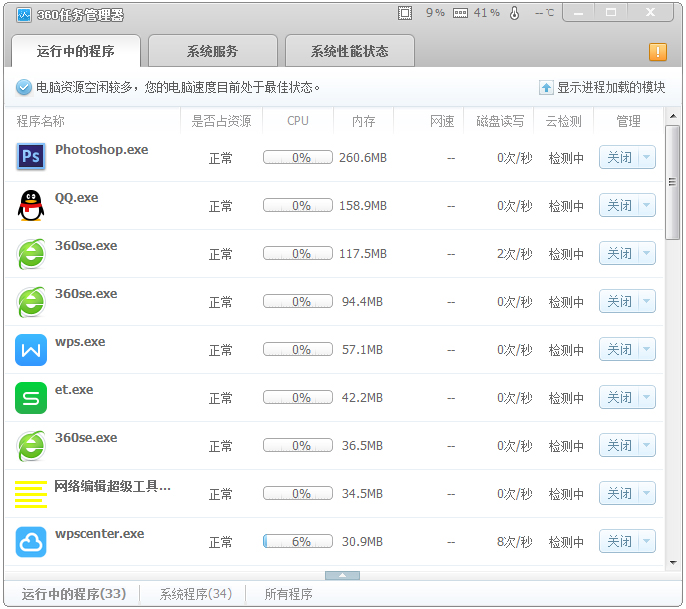Click the memory usage icon in title bar
Image resolution: width=686 pixels, height=609 pixels.
pos(460,13)
